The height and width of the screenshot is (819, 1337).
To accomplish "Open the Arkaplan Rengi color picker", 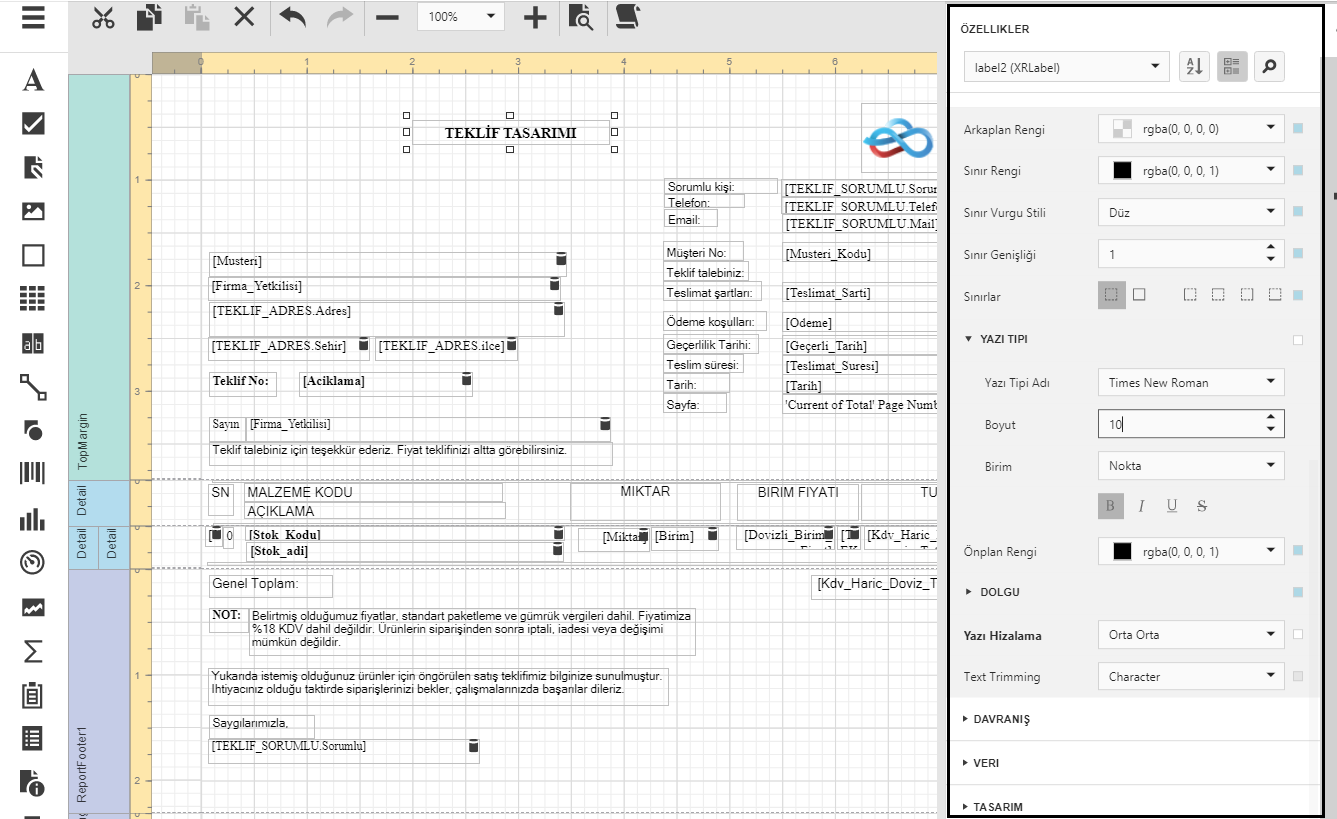I will [x=1190, y=128].
